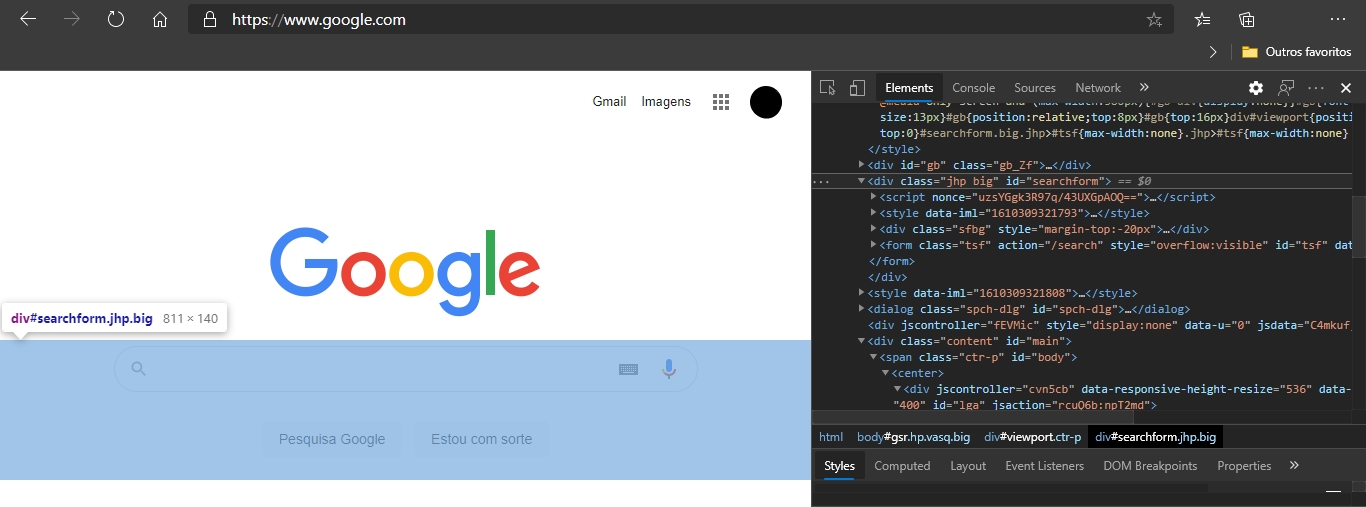Viewport: 1366px width, 507px height.
Task: Open the favorites list icon
Action: click(1203, 19)
